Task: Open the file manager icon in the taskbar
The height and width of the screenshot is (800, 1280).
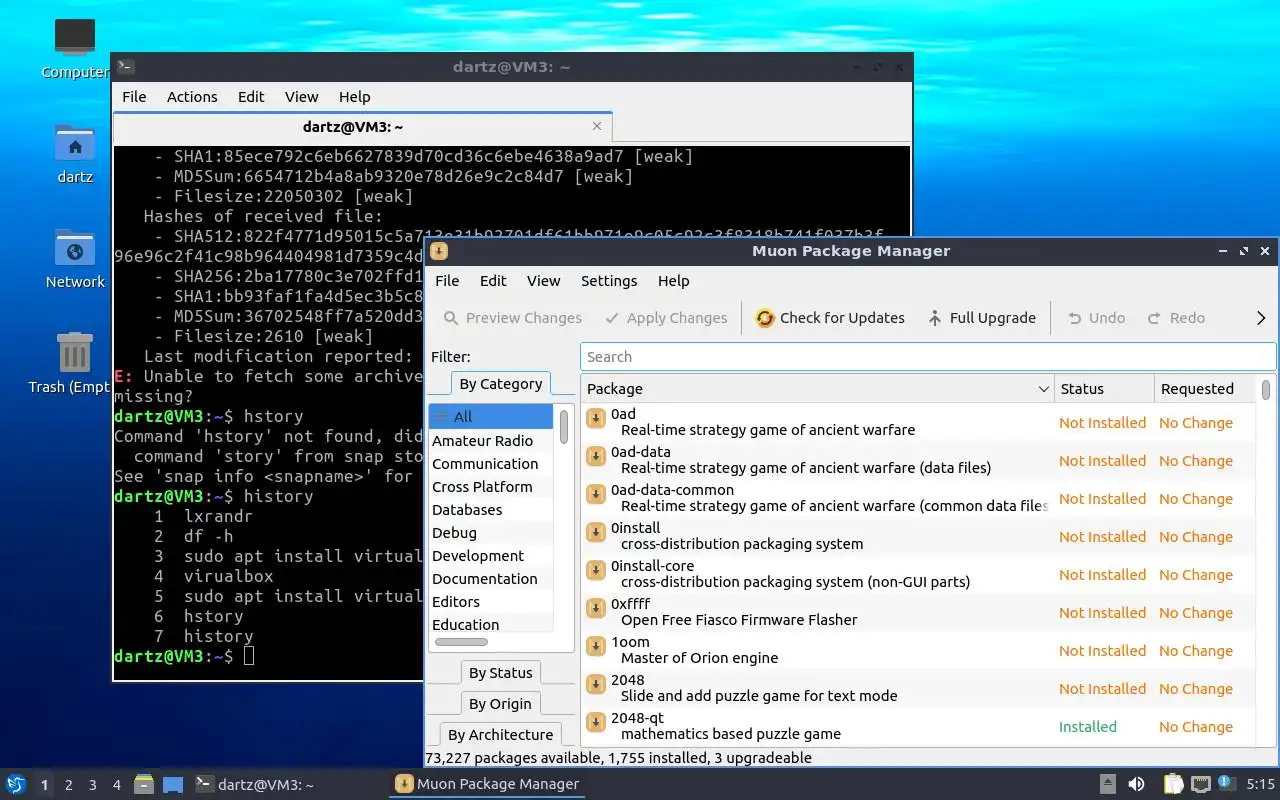Action: (144, 785)
